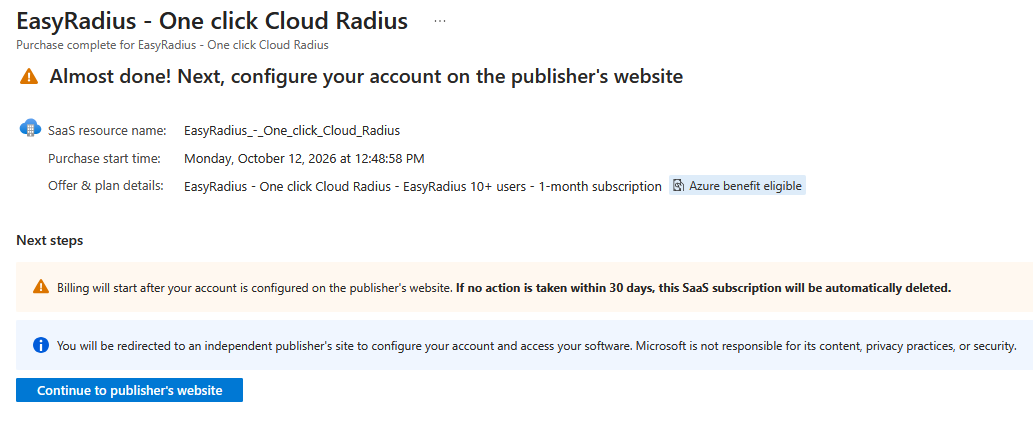Click the Purchase complete subtitle text
Viewport: 1033px width, 431px height.
[x=173, y=45]
